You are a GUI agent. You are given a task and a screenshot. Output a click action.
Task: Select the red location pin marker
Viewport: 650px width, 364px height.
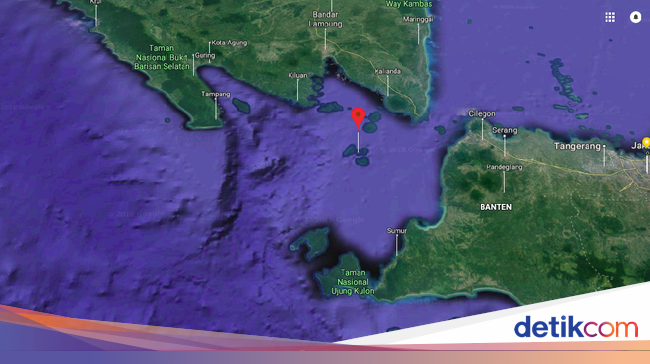click(358, 118)
